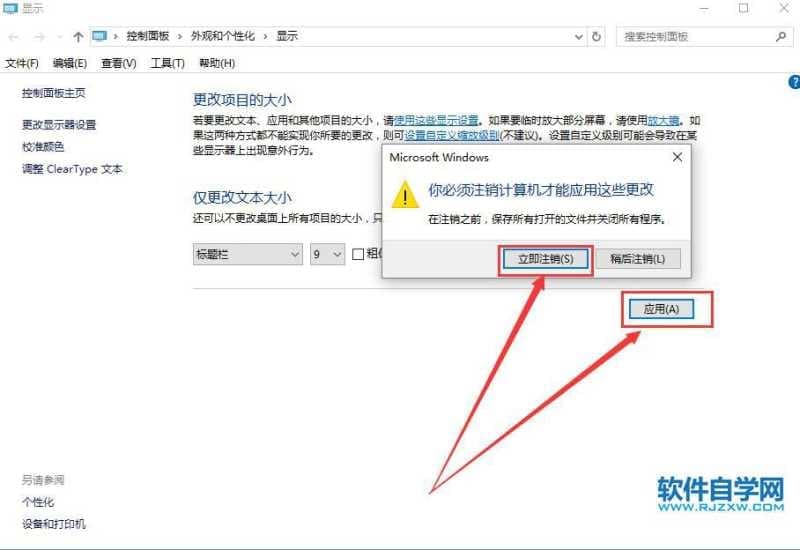Click the search magnifier icon
This screenshot has width=800, height=550.
coord(781,37)
